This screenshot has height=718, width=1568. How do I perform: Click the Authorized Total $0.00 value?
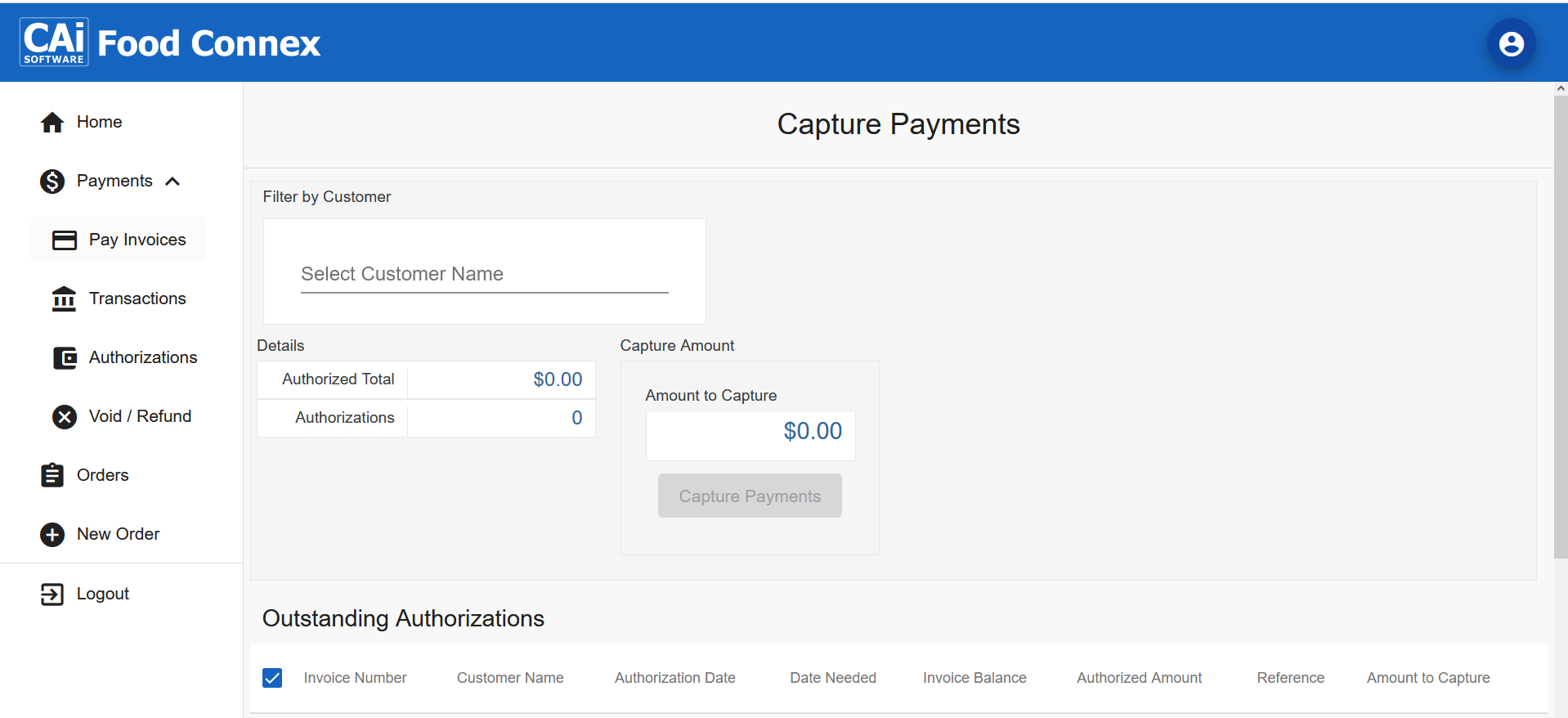pyautogui.click(x=558, y=379)
